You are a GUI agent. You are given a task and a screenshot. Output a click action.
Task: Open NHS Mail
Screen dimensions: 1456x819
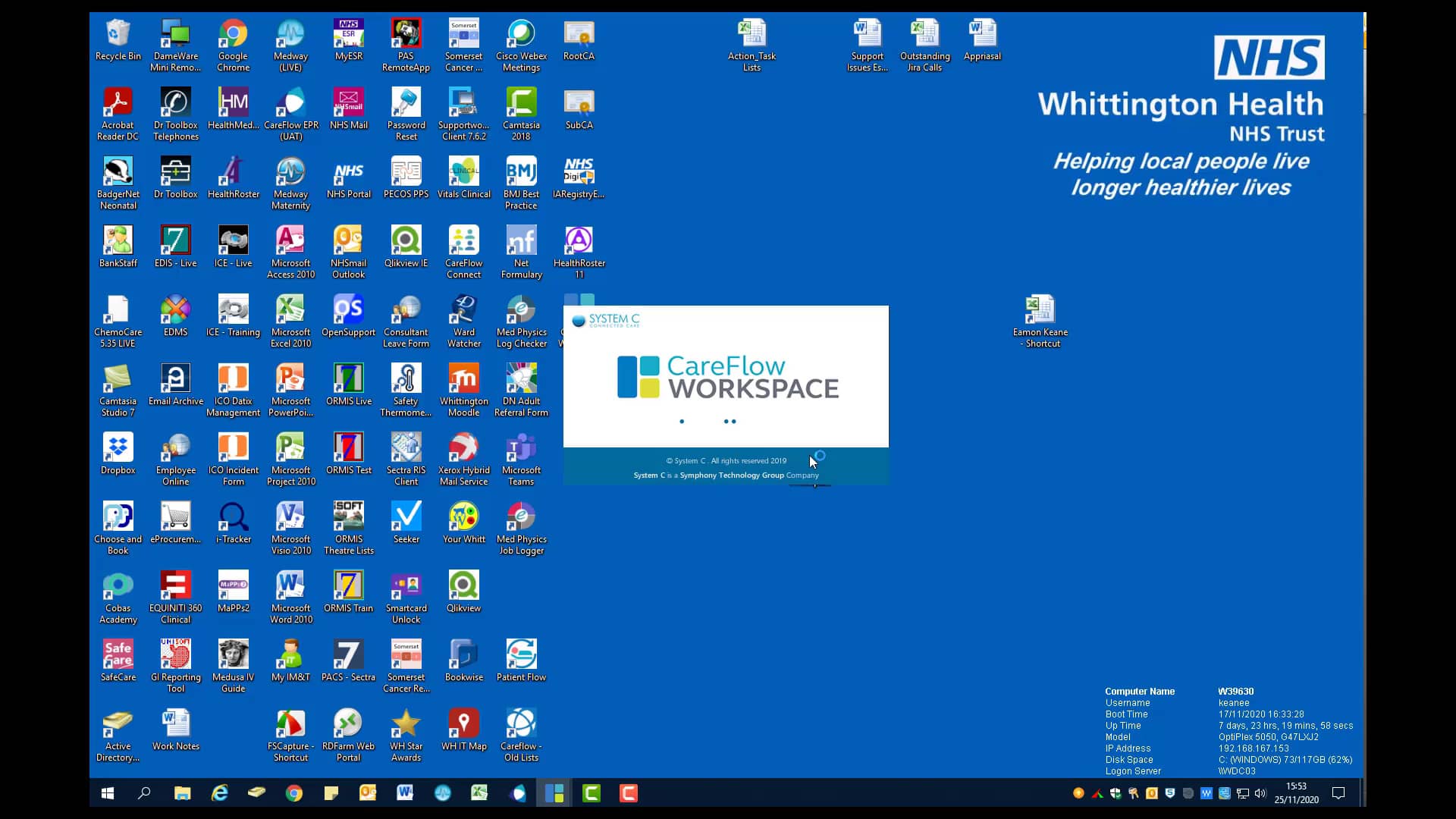[348, 104]
